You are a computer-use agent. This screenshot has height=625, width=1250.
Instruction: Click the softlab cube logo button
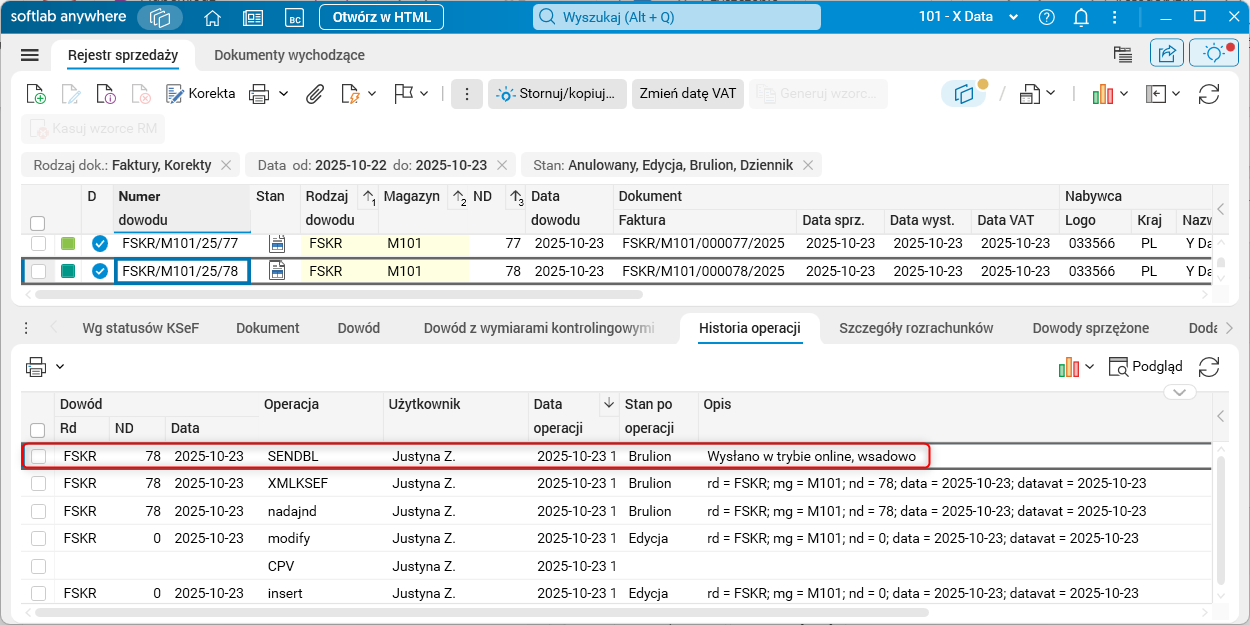click(160, 18)
